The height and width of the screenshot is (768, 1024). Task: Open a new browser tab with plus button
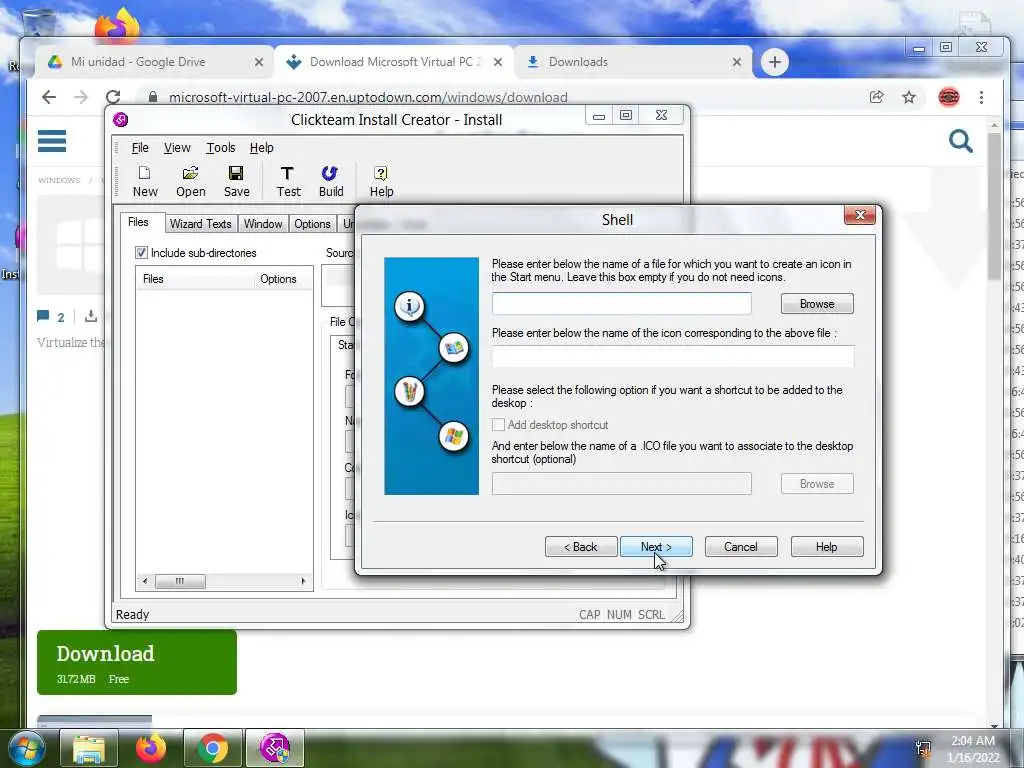pos(775,62)
